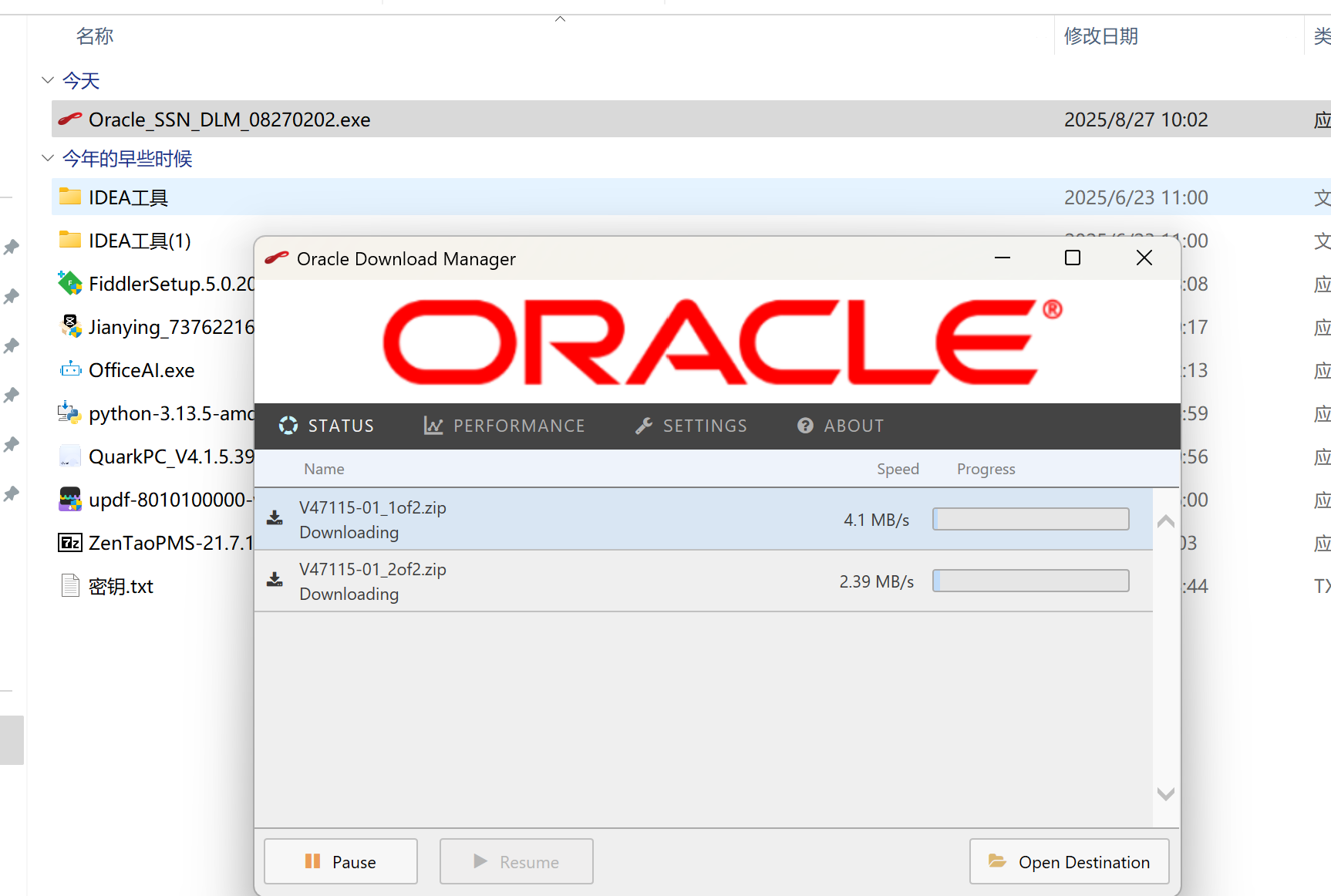The image size is (1331, 896).
Task: Maximize the Oracle Download Manager window
Action: click(x=1073, y=258)
